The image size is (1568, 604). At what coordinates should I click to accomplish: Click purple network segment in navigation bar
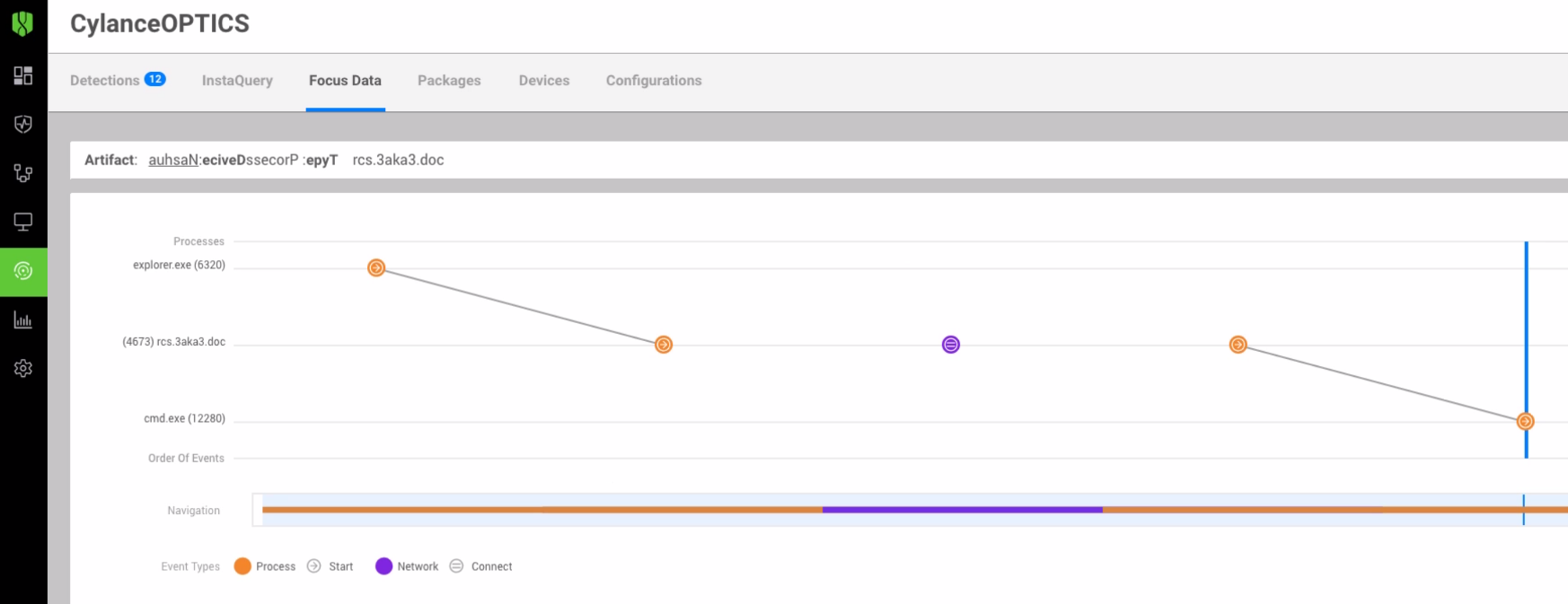pyautogui.click(x=963, y=510)
